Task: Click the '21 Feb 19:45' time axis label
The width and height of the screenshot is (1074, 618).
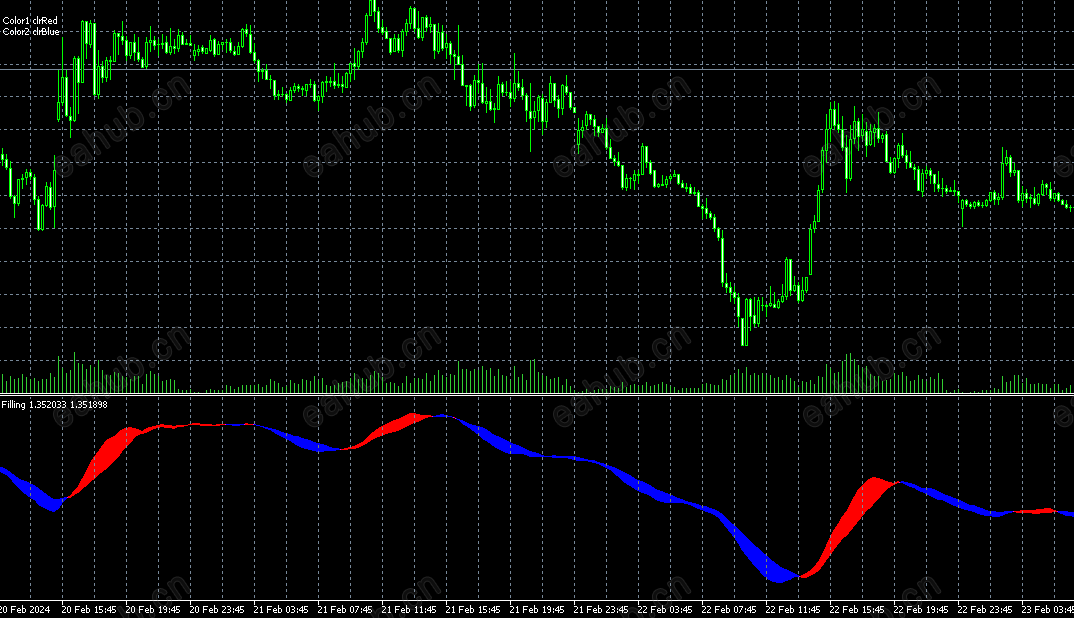Action: pos(537,610)
